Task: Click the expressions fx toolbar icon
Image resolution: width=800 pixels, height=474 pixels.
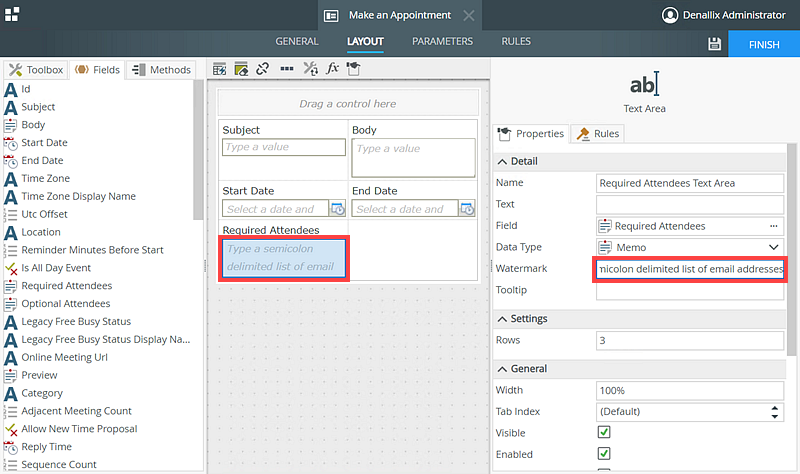Action: [333, 69]
